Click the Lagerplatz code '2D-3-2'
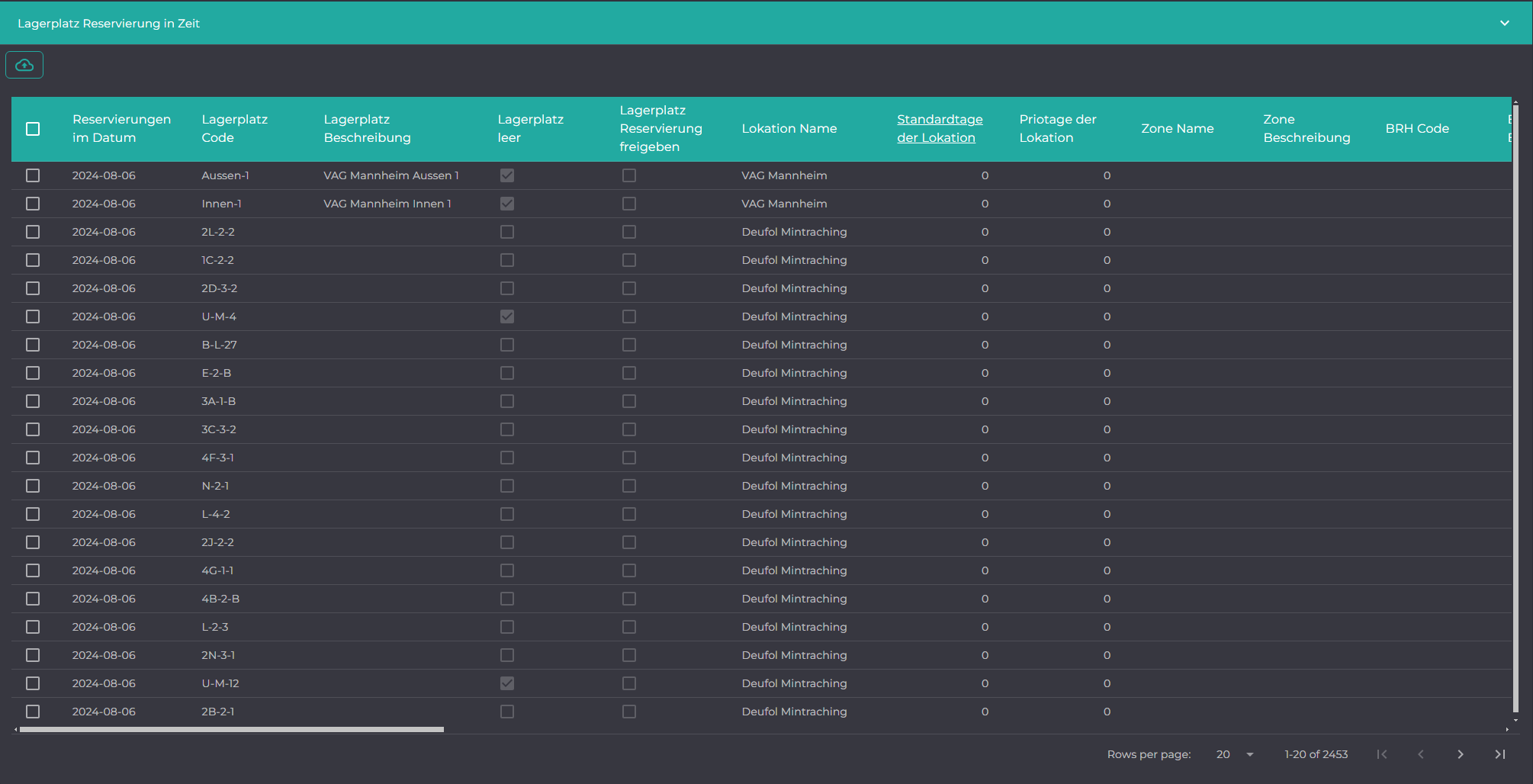Viewport: 1533px width, 784px height. click(x=220, y=288)
